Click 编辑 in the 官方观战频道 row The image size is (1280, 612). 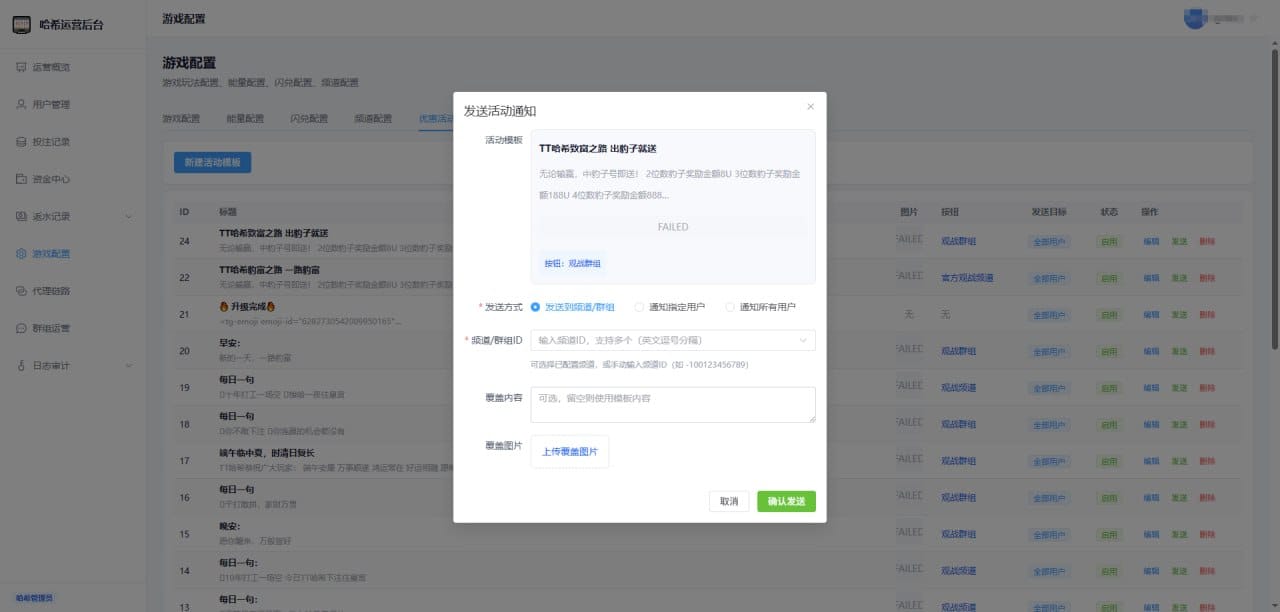pyautogui.click(x=1152, y=278)
